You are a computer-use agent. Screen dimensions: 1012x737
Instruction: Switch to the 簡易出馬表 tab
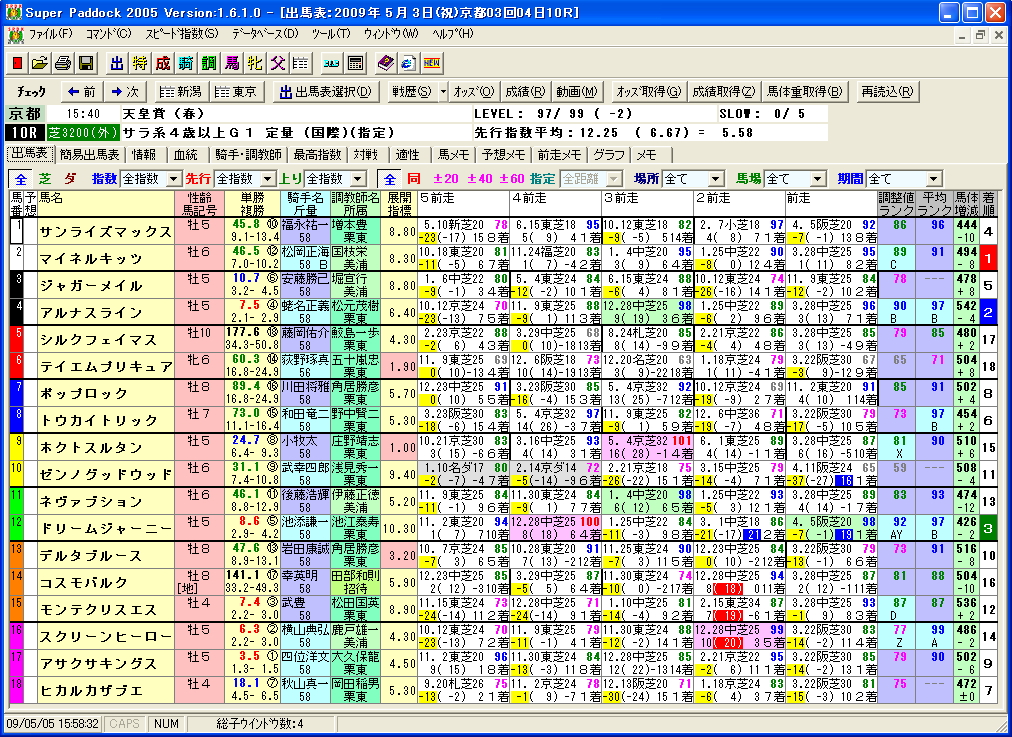point(90,155)
